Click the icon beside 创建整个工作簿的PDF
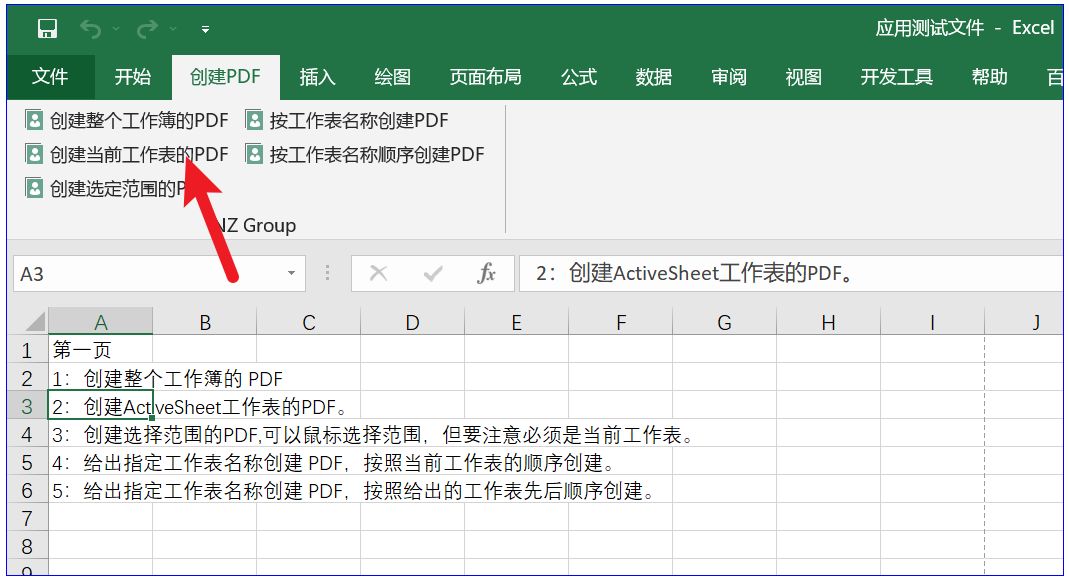 34,120
